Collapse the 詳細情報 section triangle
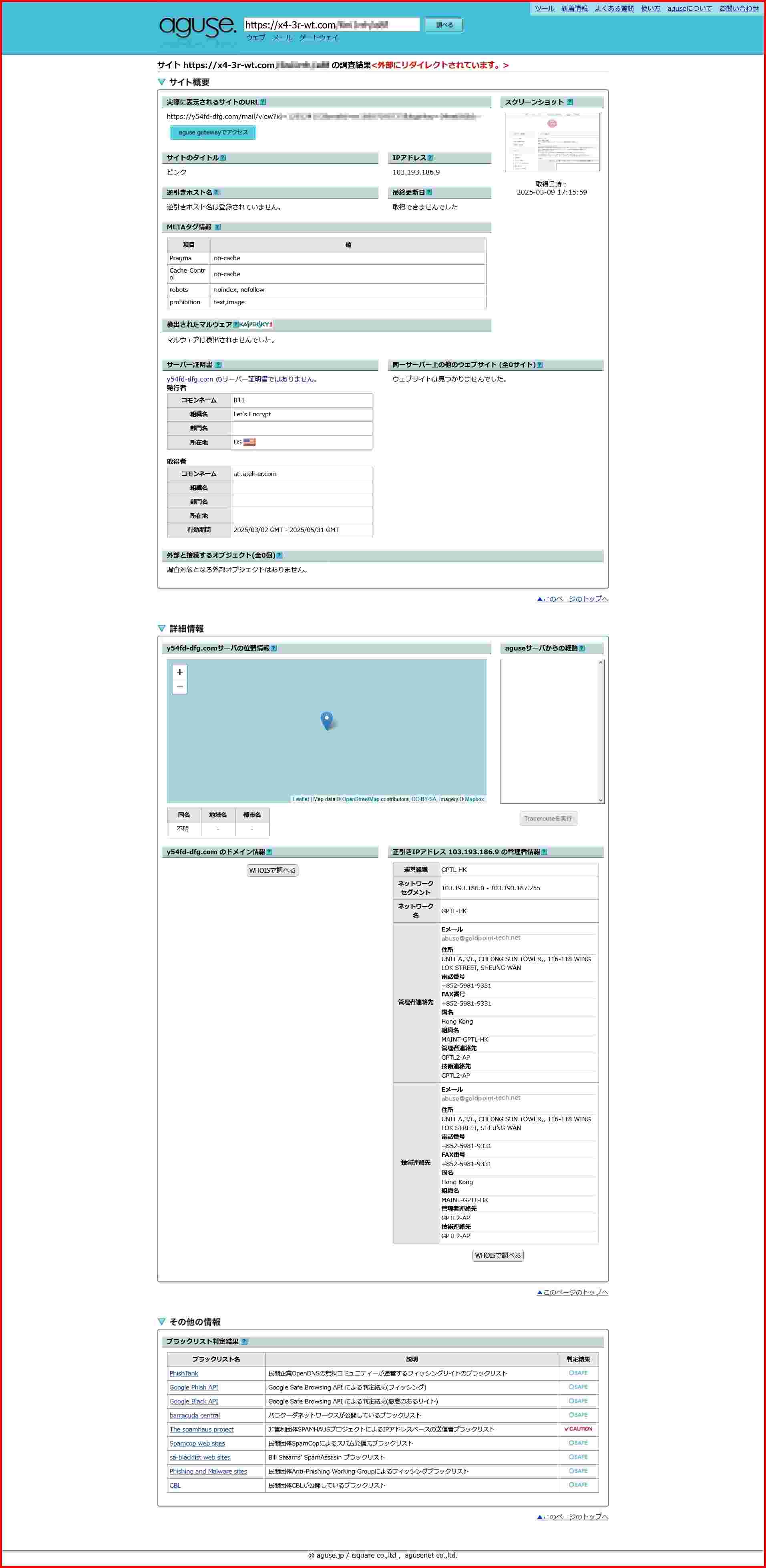 pos(161,628)
